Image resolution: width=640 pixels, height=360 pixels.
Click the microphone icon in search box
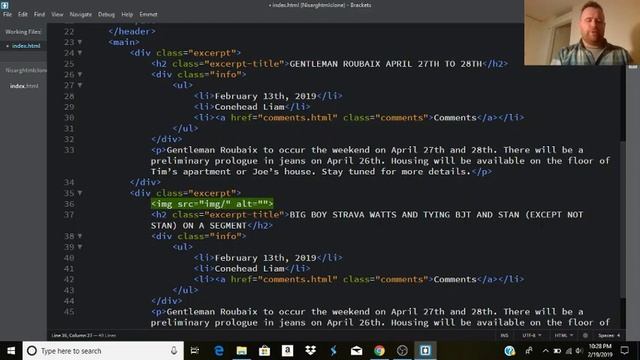click(x=174, y=351)
